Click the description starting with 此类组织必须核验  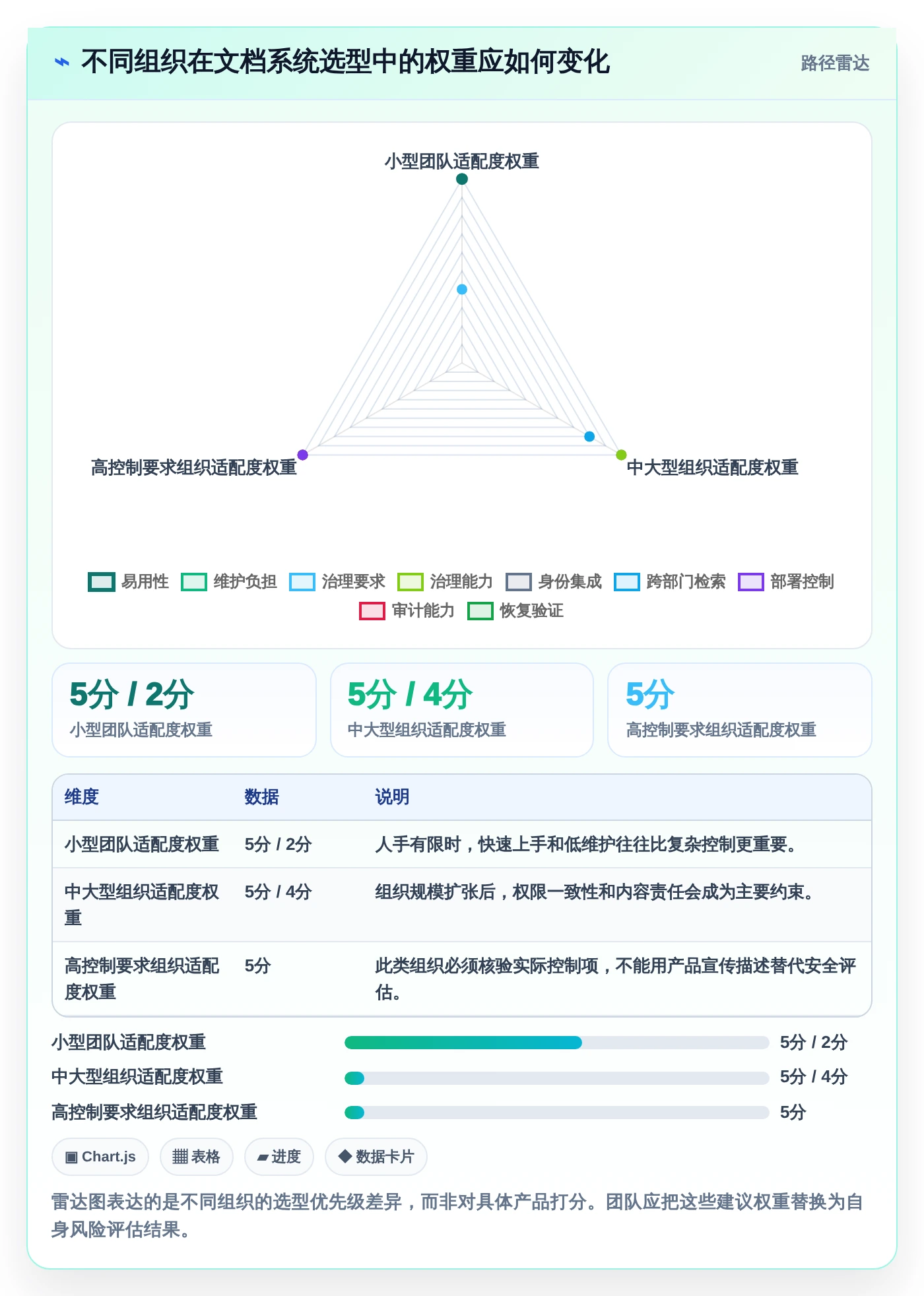point(616,979)
